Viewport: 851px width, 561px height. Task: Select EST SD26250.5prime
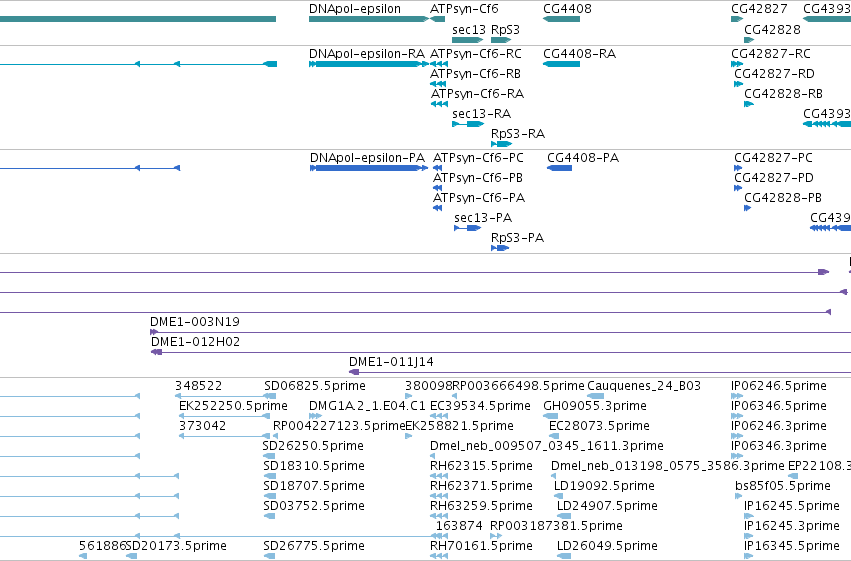tap(269, 457)
